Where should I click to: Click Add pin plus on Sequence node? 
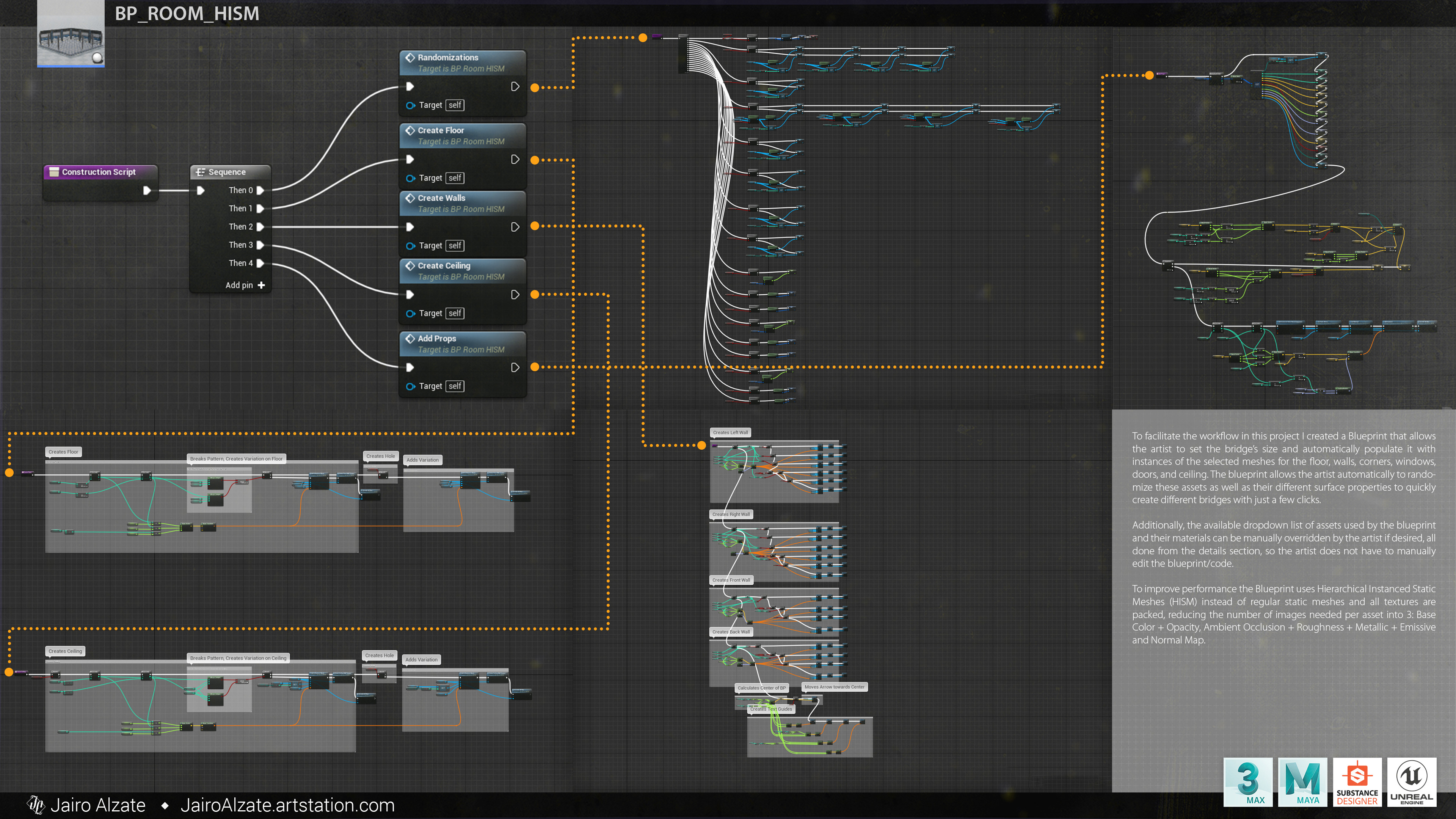coord(261,285)
